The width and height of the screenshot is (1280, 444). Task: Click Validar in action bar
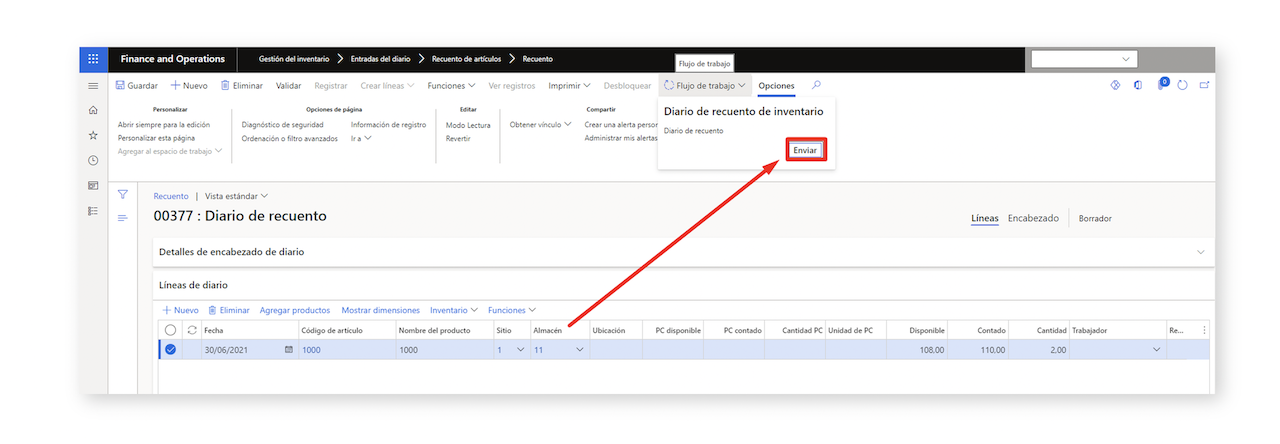coord(289,86)
